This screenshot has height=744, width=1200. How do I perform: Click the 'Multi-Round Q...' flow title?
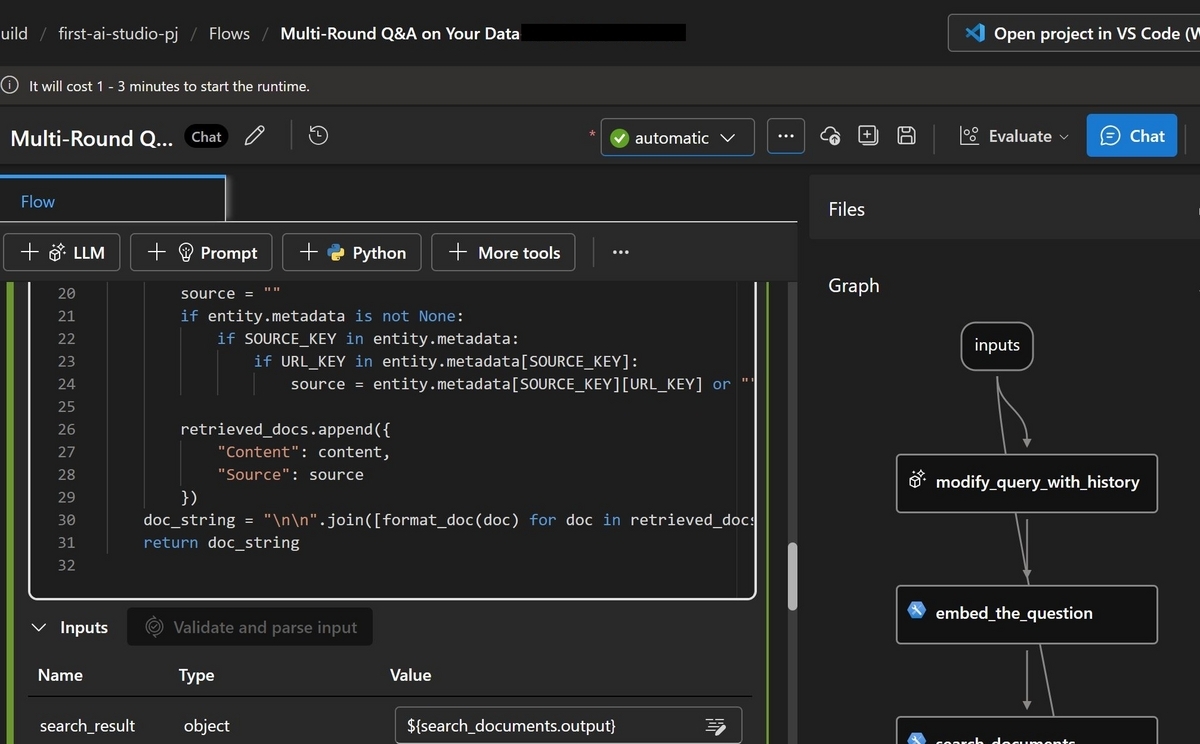92,138
